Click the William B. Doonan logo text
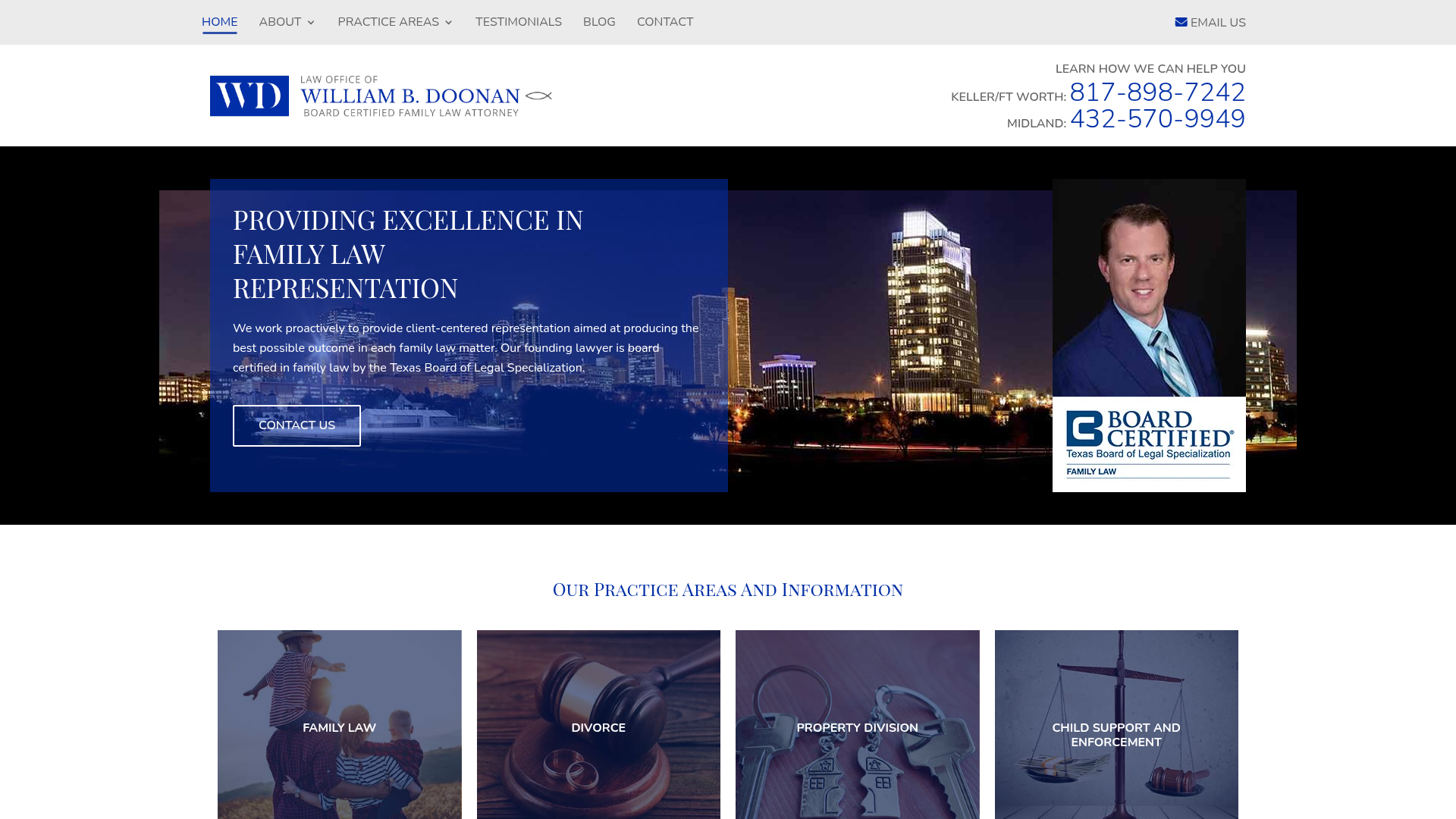The width and height of the screenshot is (1456, 819). [409, 96]
